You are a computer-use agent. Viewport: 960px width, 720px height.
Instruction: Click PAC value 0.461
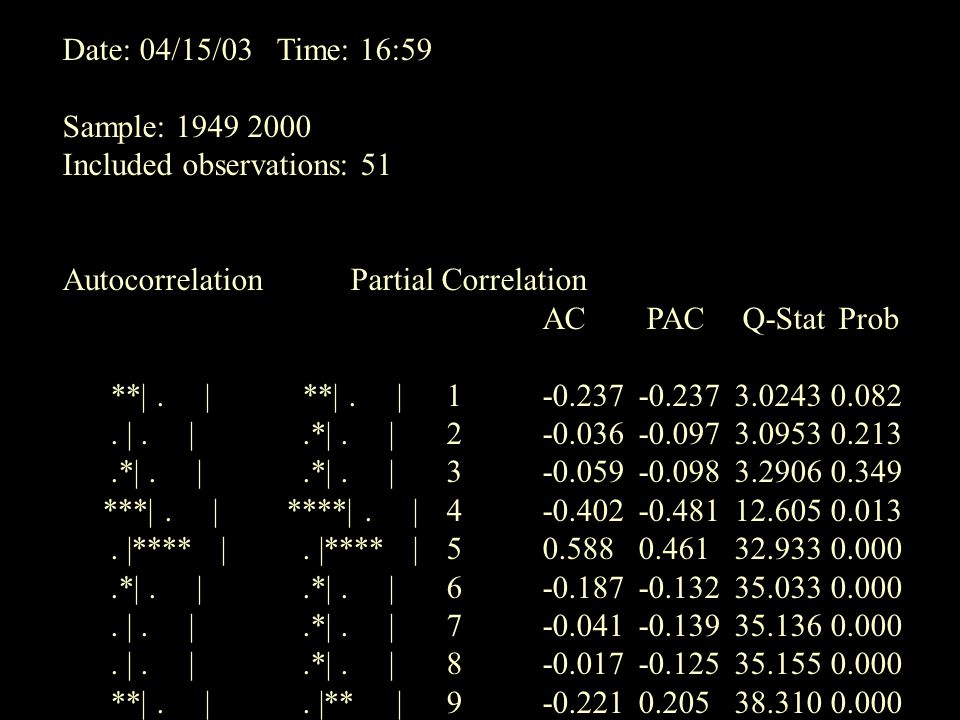tap(673, 549)
